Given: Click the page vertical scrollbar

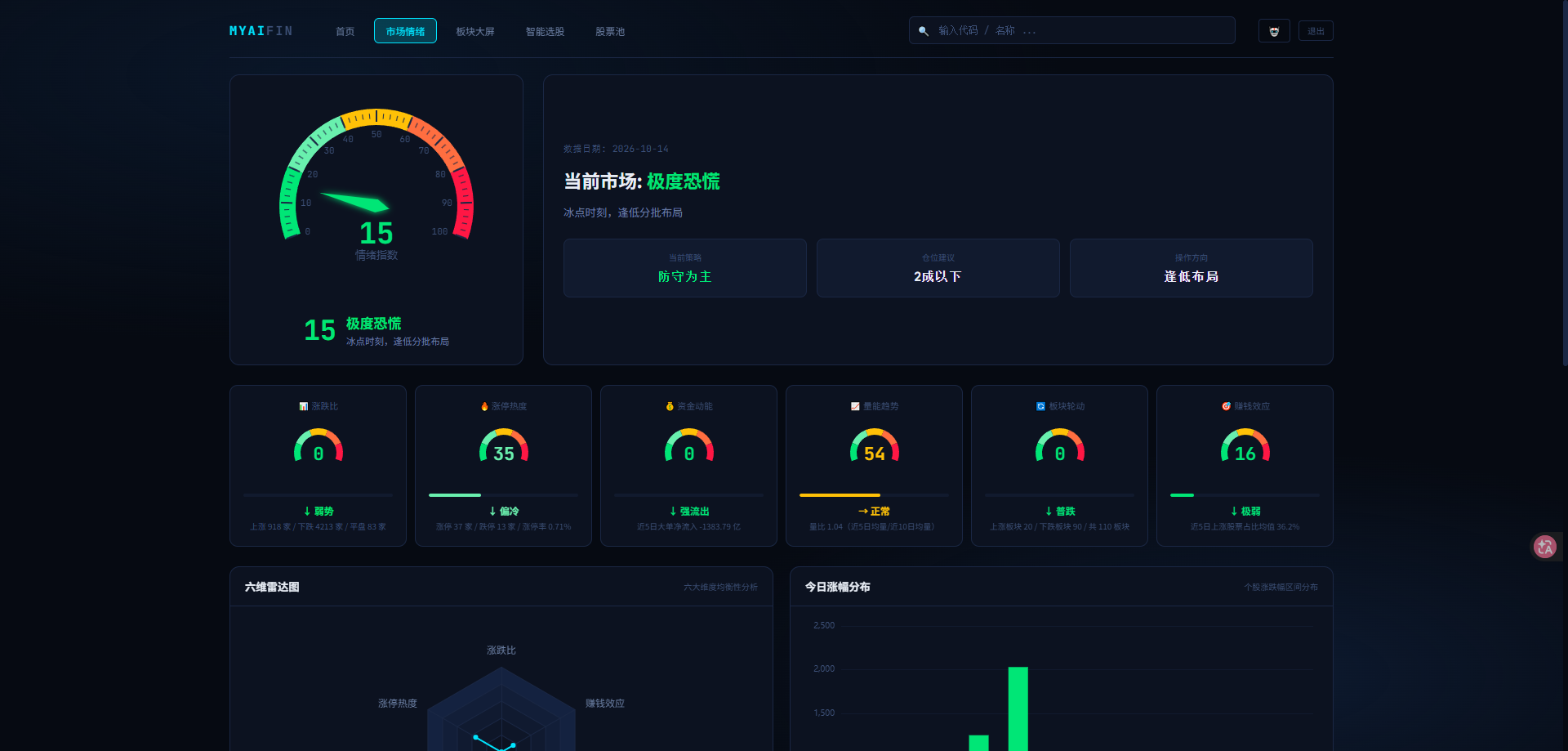Looking at the screenshot, I should 1564,184.
